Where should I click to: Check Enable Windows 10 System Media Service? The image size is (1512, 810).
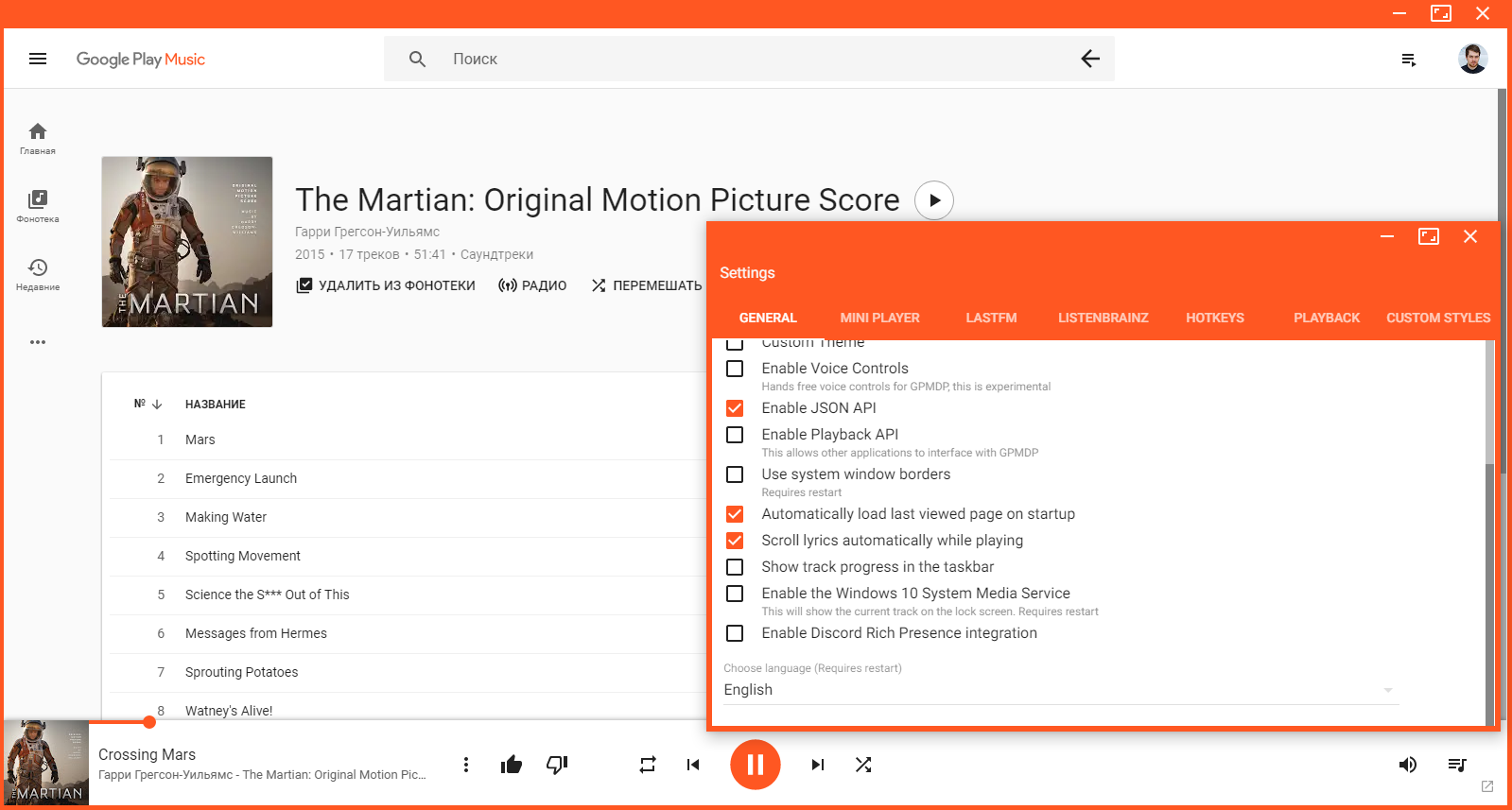coord(735,594)
